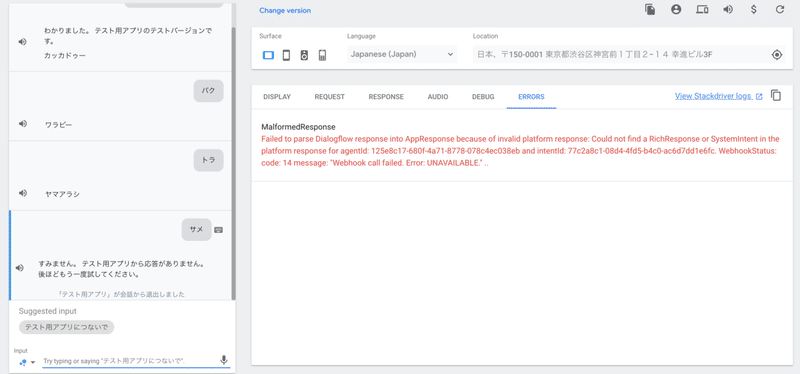Screen dimensions: 800x374
Task: Click the location address input field
Action: point(621,54)
